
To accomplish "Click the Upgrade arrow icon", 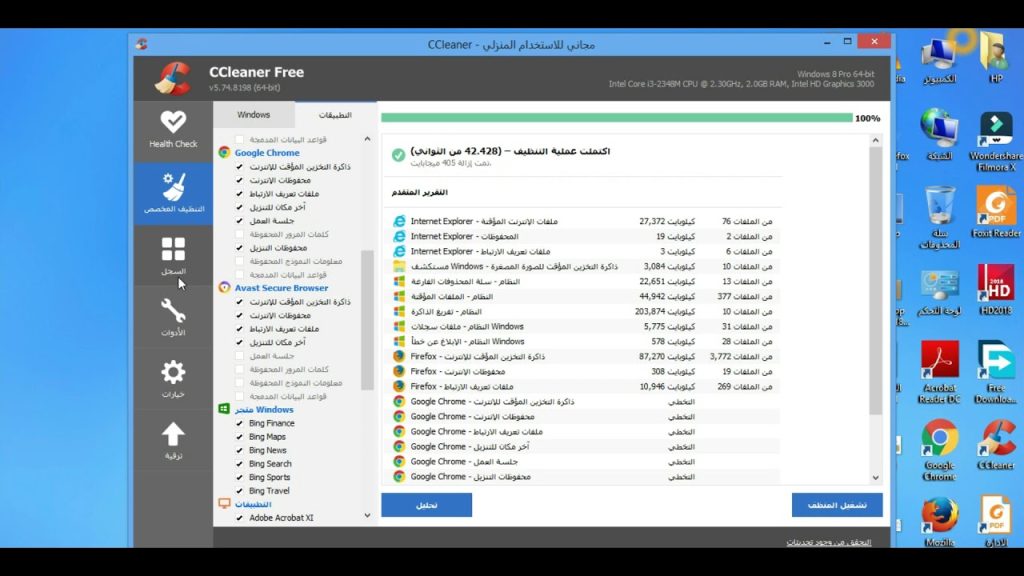I will [173, 434].
